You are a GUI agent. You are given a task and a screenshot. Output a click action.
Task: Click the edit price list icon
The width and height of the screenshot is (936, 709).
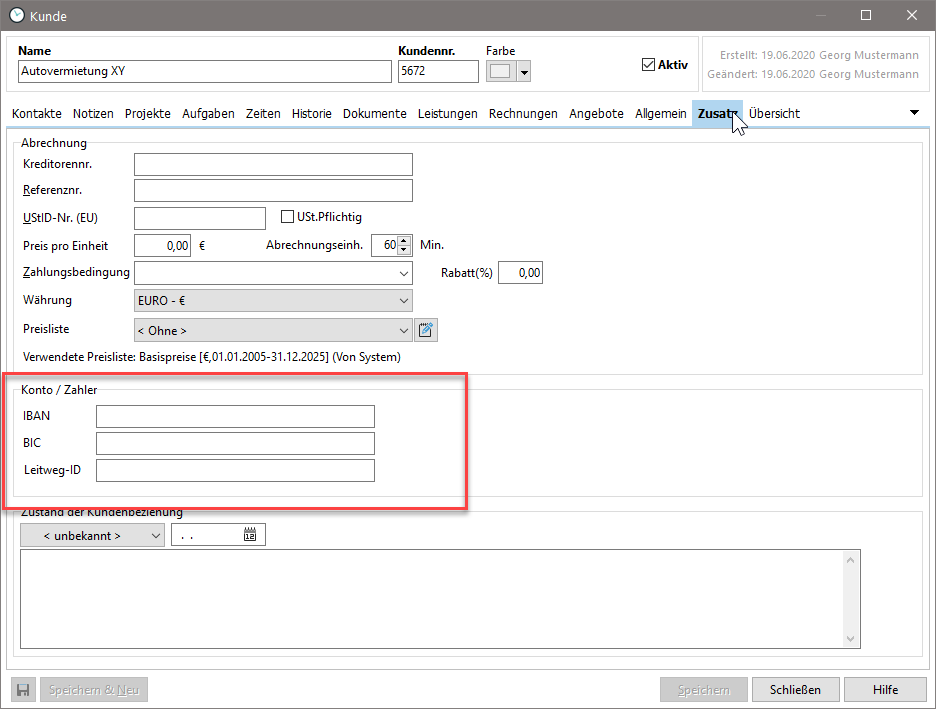click(x=427, y=330)
